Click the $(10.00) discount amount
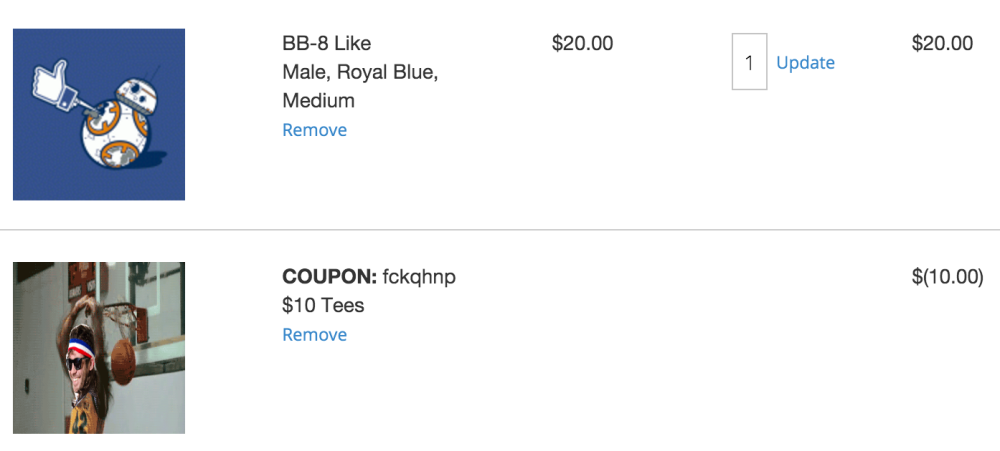This screenshot has height=451, width=1000. [947, 277]
